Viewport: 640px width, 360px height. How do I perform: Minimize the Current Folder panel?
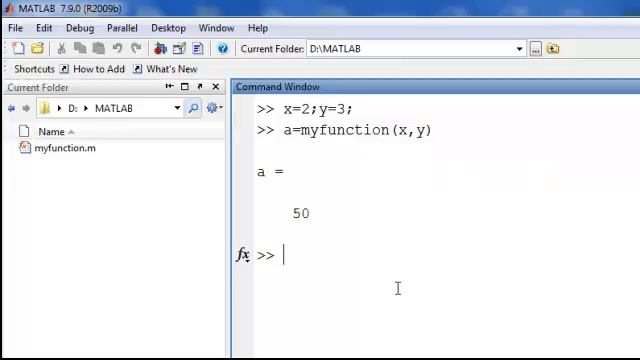169,86
